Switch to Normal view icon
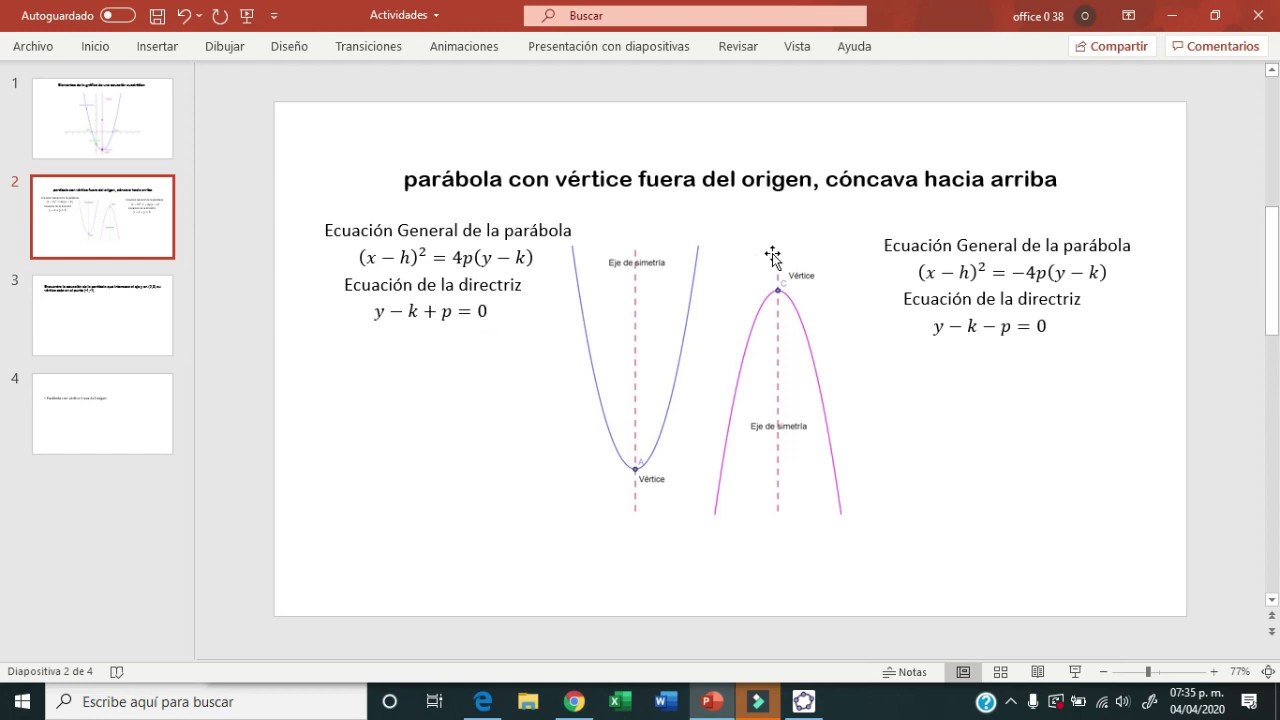Image resolution: width=1280 pixels, height=720 pixels. 963,672
